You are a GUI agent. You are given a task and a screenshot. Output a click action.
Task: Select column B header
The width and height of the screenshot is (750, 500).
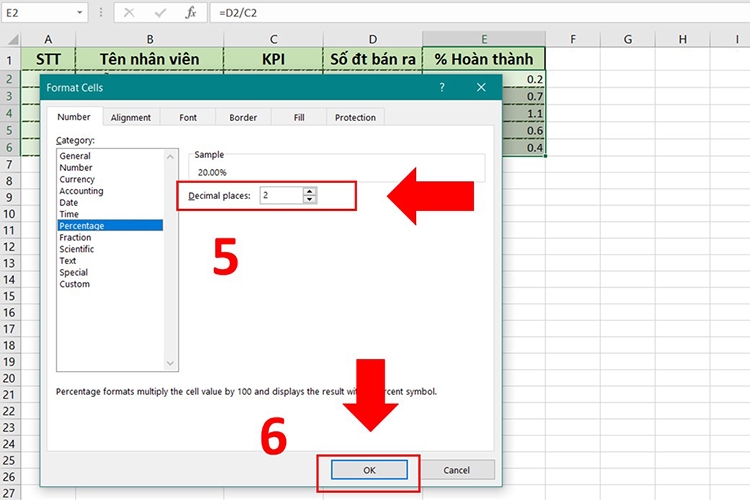(150, 39)
